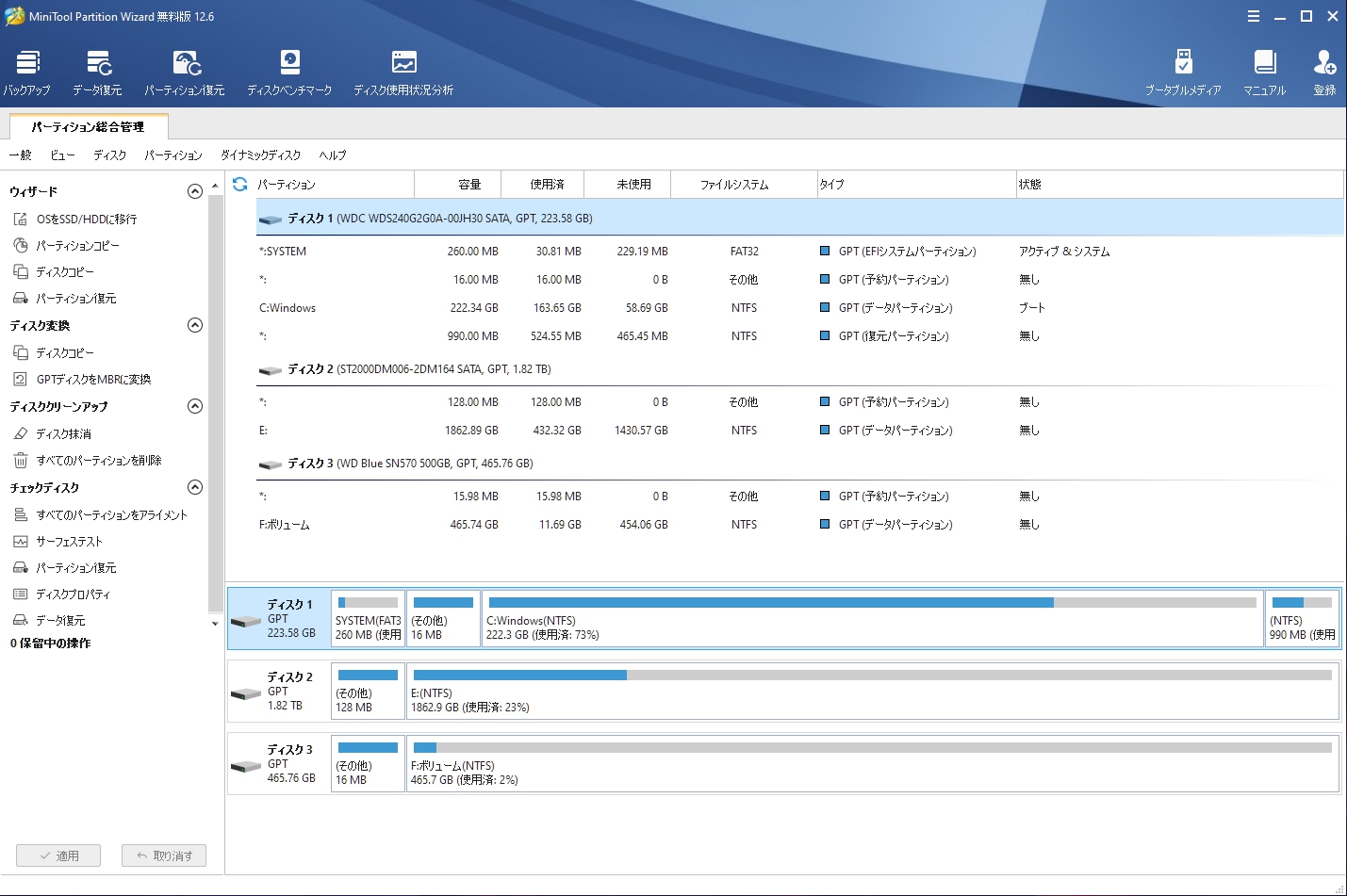Select the ディスク 3 header row
This screenshot has height=896, width=1347.
pyautogui.click(x=799, y=464)
